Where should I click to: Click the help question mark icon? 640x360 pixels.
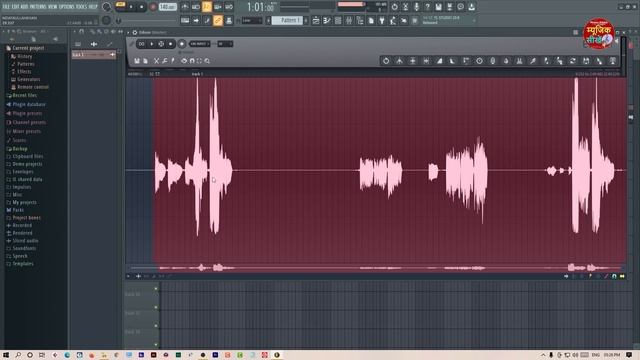pyautogui.click(x=427, y=7)
